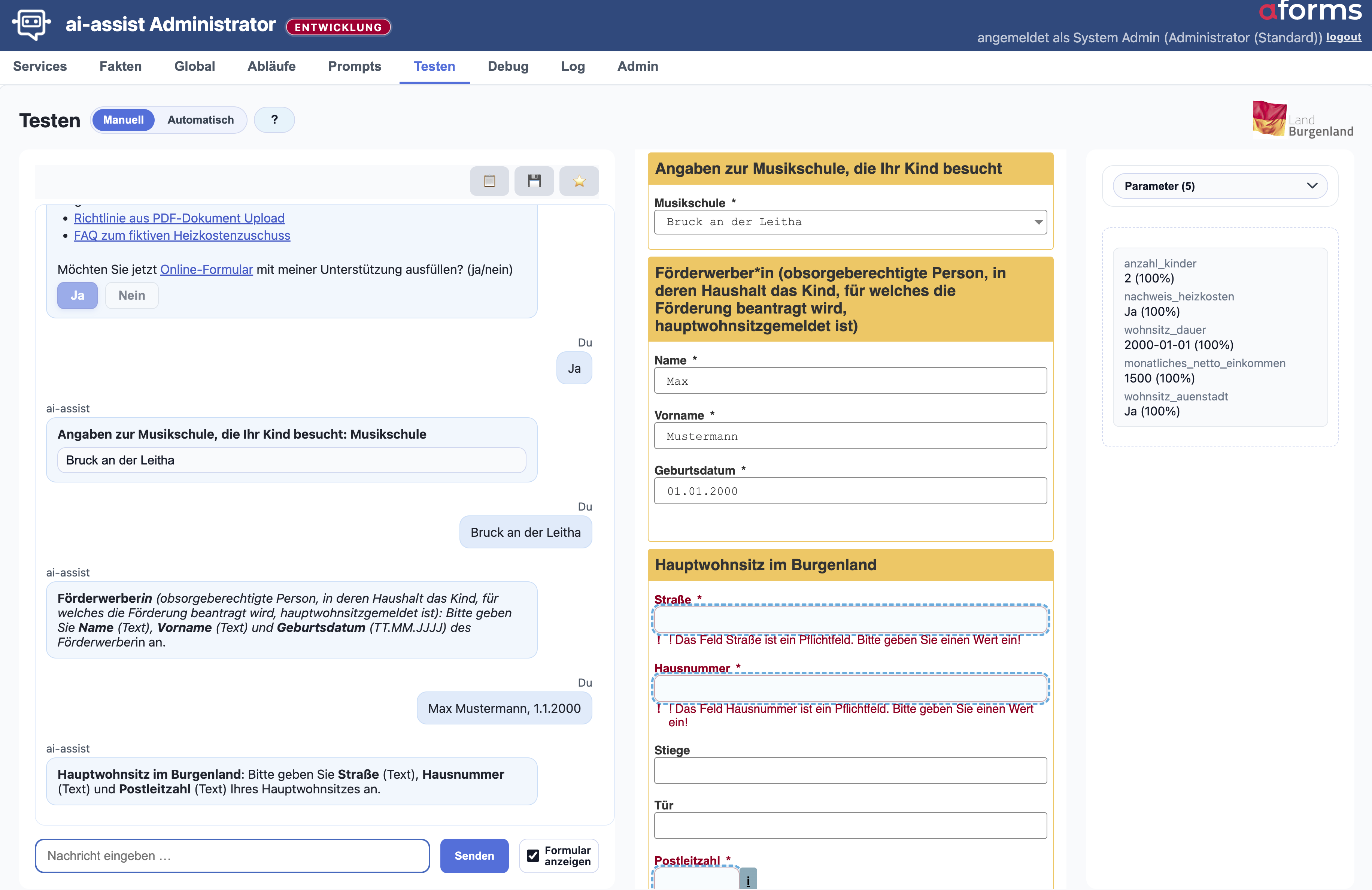Click the nachweis_heizkosten parameter label

[x=1179, y=296]
